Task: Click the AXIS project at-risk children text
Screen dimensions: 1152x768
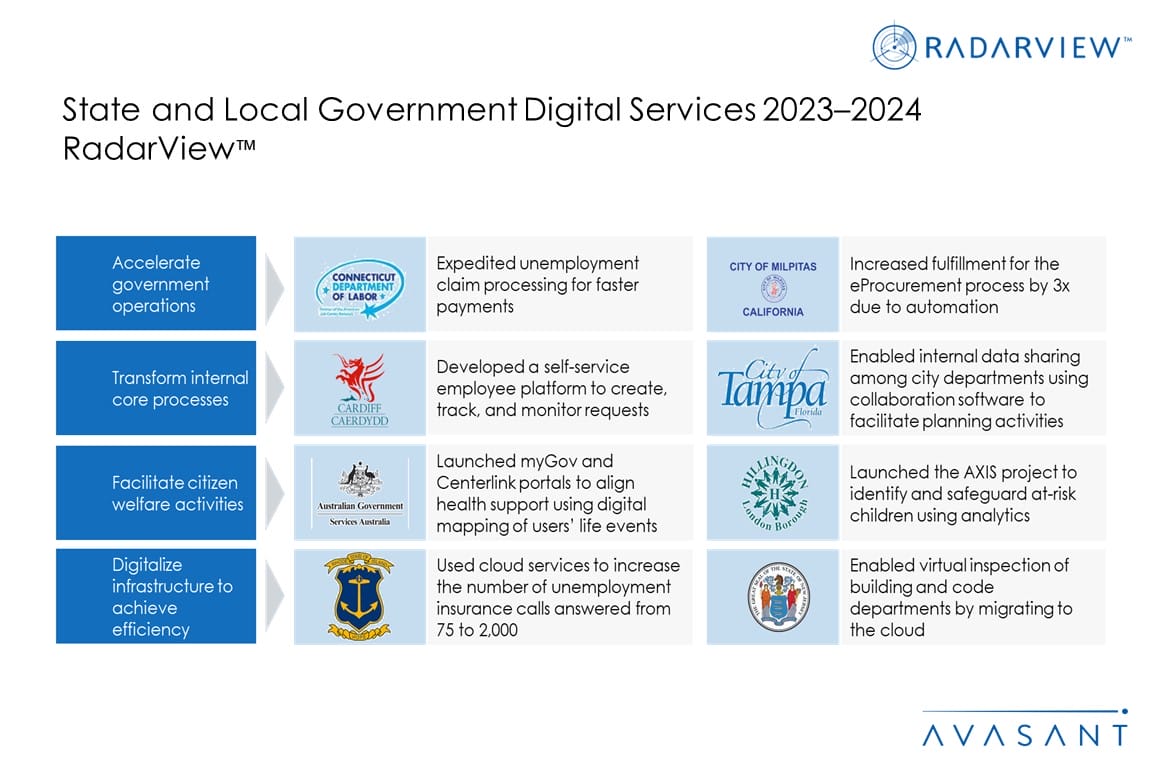Action: point(962,493)
